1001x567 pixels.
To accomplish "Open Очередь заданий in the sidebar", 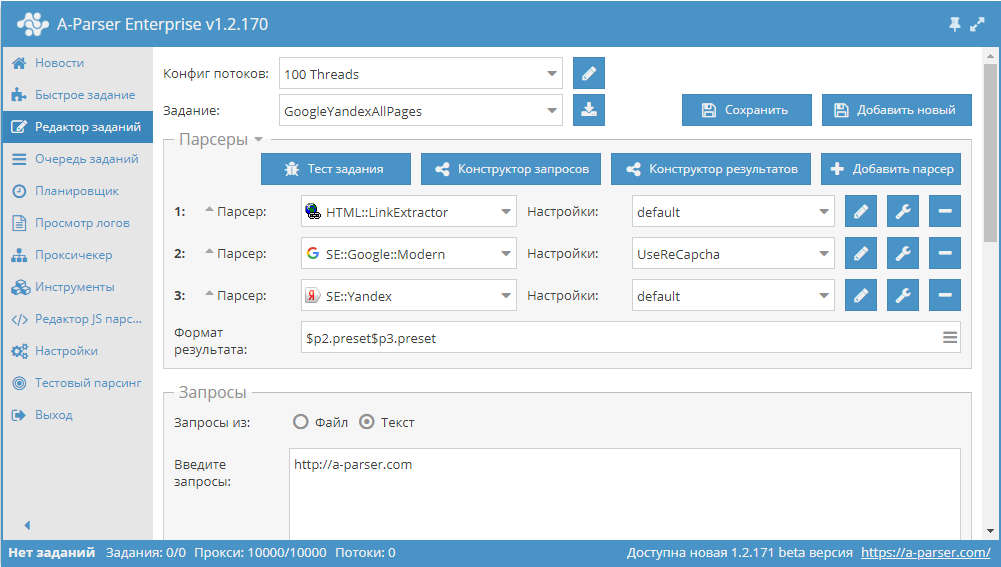I will (x=77, y=158).
